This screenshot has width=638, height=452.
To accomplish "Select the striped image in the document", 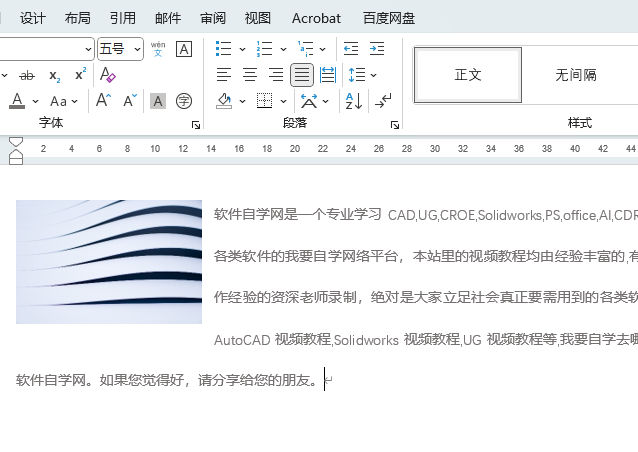I will pyautogui.click(x=109, y=262).
